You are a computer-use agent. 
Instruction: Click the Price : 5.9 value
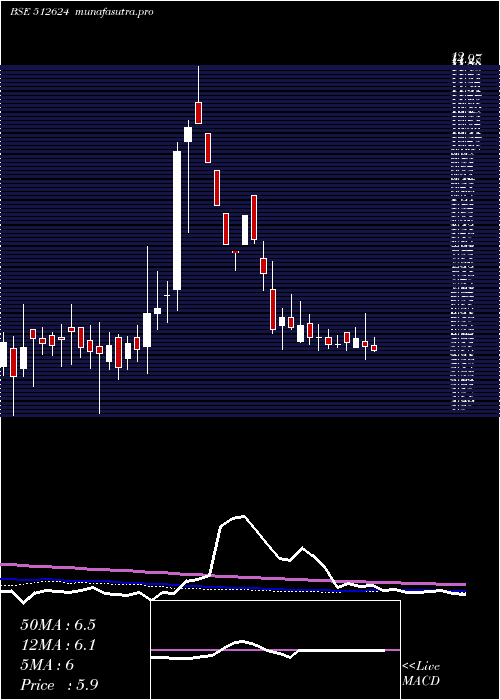click(59, 685)
